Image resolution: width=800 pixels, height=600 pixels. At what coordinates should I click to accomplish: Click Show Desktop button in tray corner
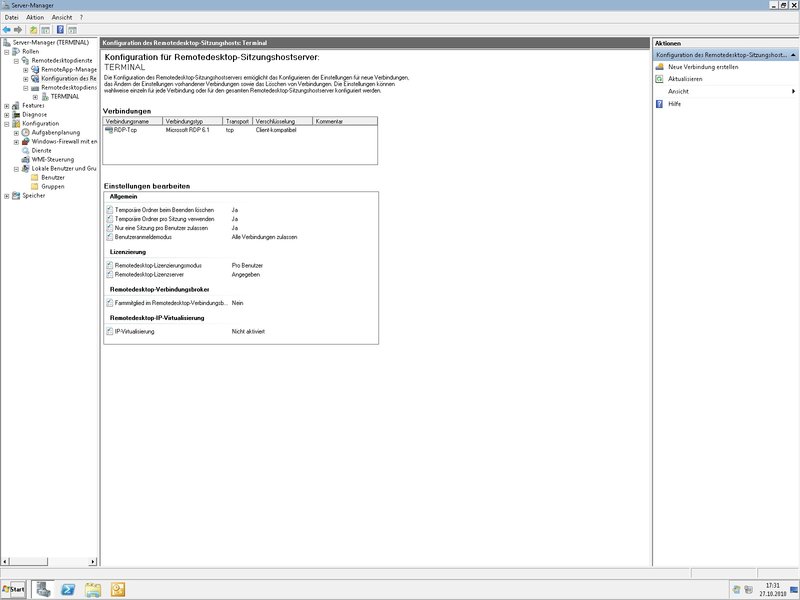[x=794, y=590]
